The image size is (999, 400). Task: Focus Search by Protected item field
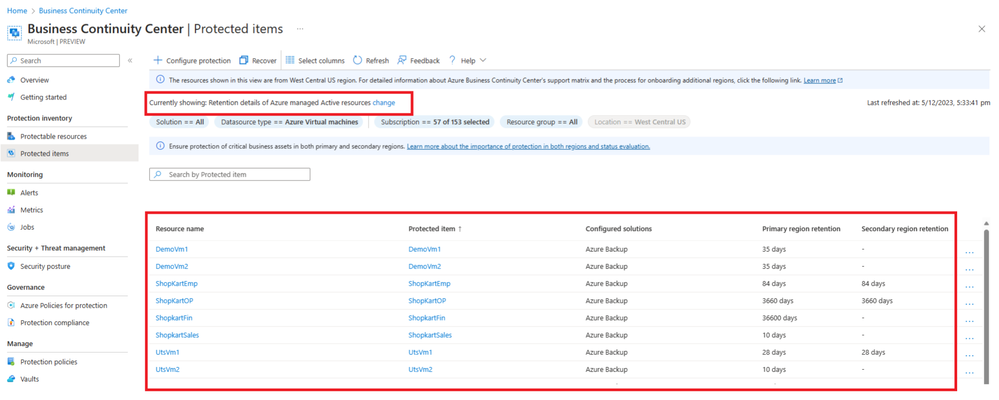coord(230,175)
